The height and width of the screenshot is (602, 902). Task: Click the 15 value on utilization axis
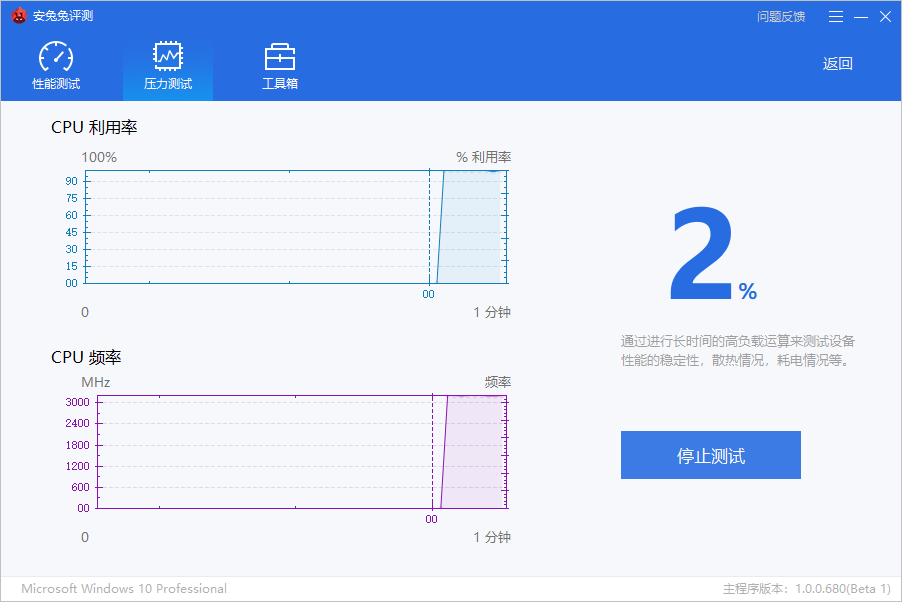71,266
